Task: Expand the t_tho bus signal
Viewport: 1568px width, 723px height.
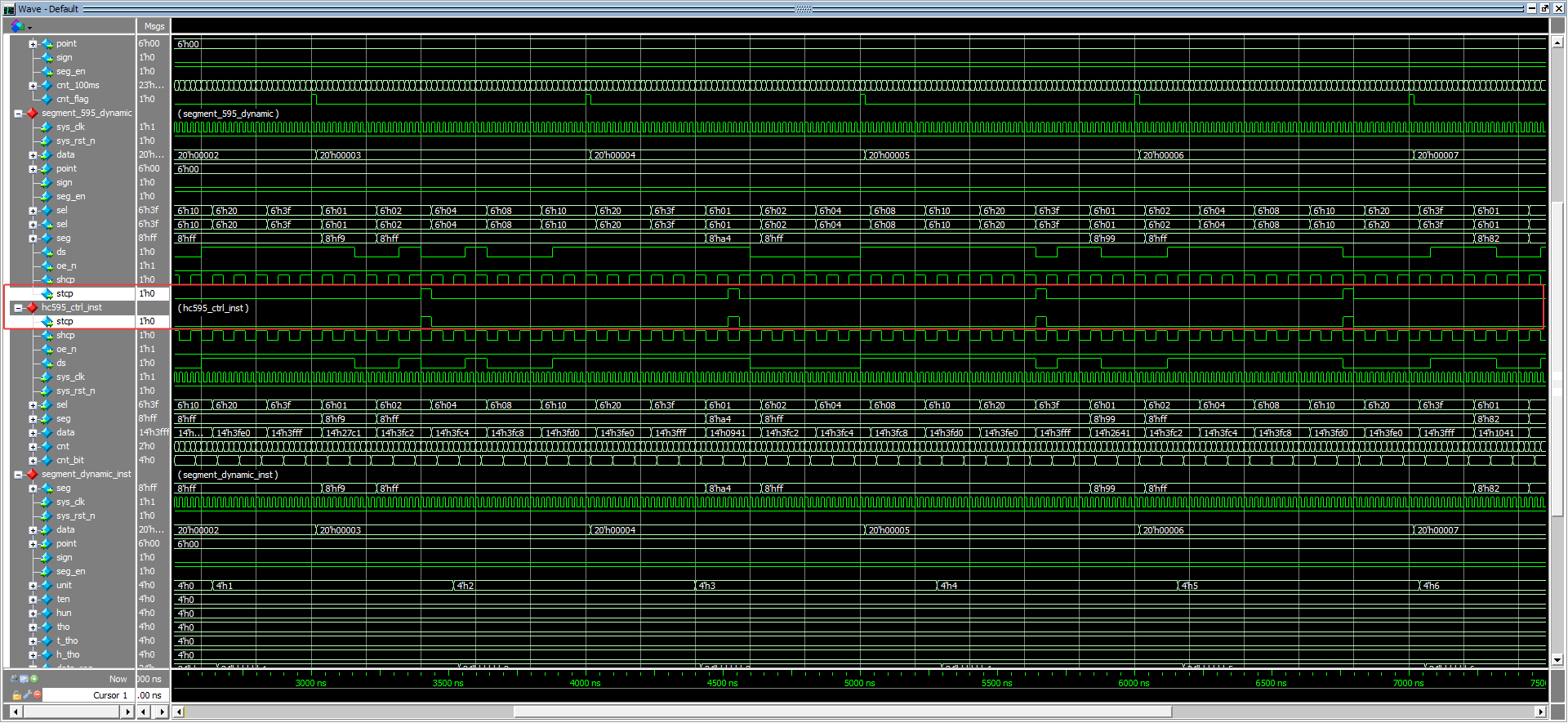Action: (x=33, y=641)
